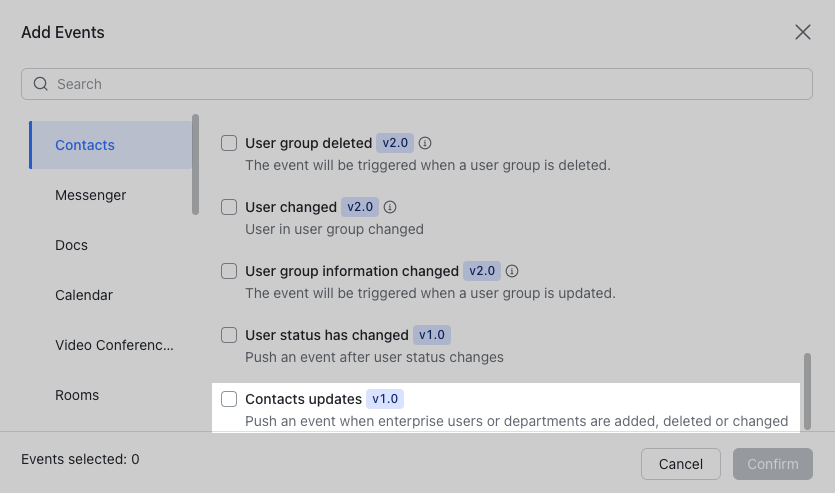Screen dimensions: 835x493
Task: Click v2.0 tag on User group information changed
Action: click(482, 271)
